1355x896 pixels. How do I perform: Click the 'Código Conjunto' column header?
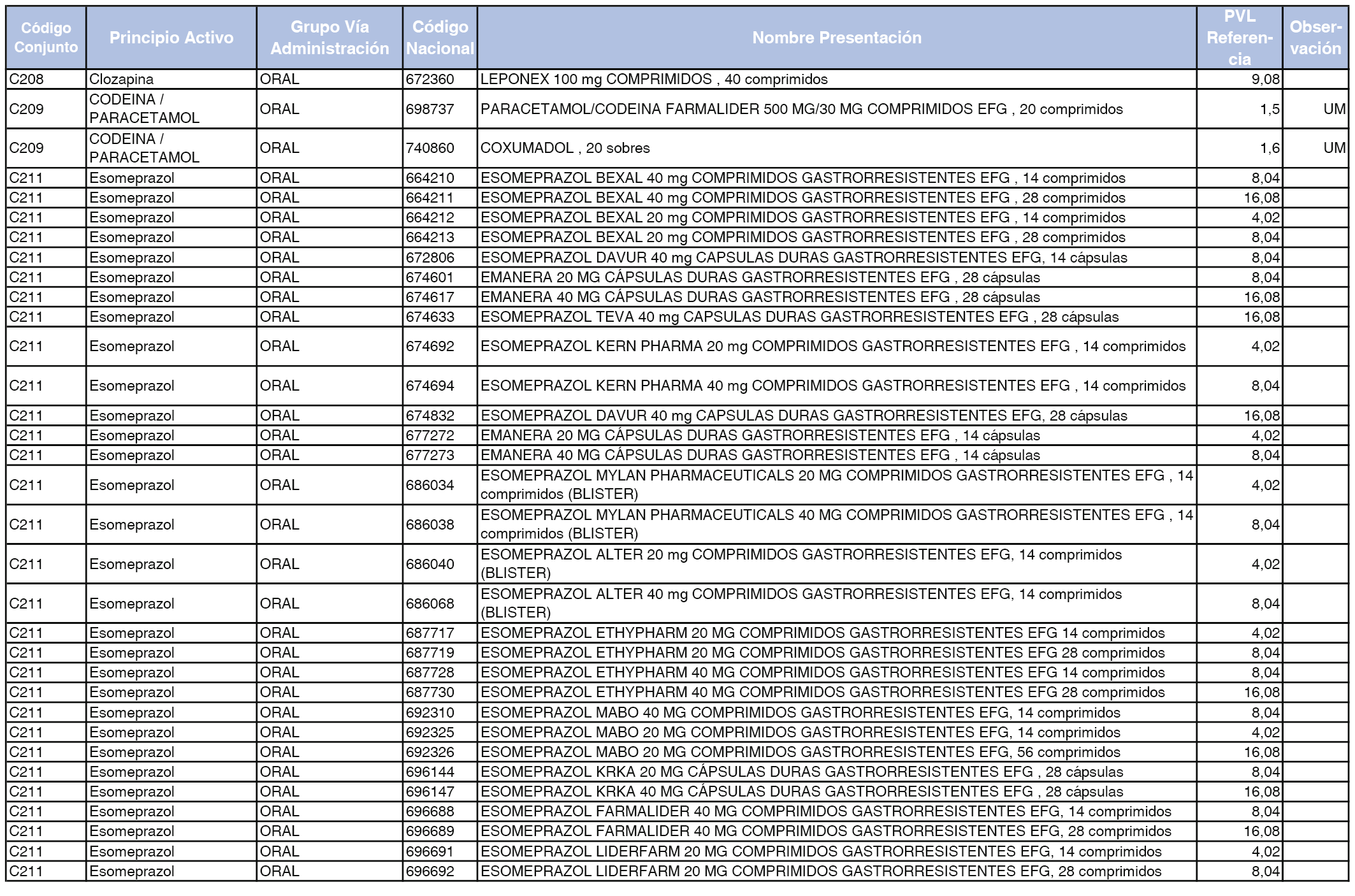(x=46, y=38)
